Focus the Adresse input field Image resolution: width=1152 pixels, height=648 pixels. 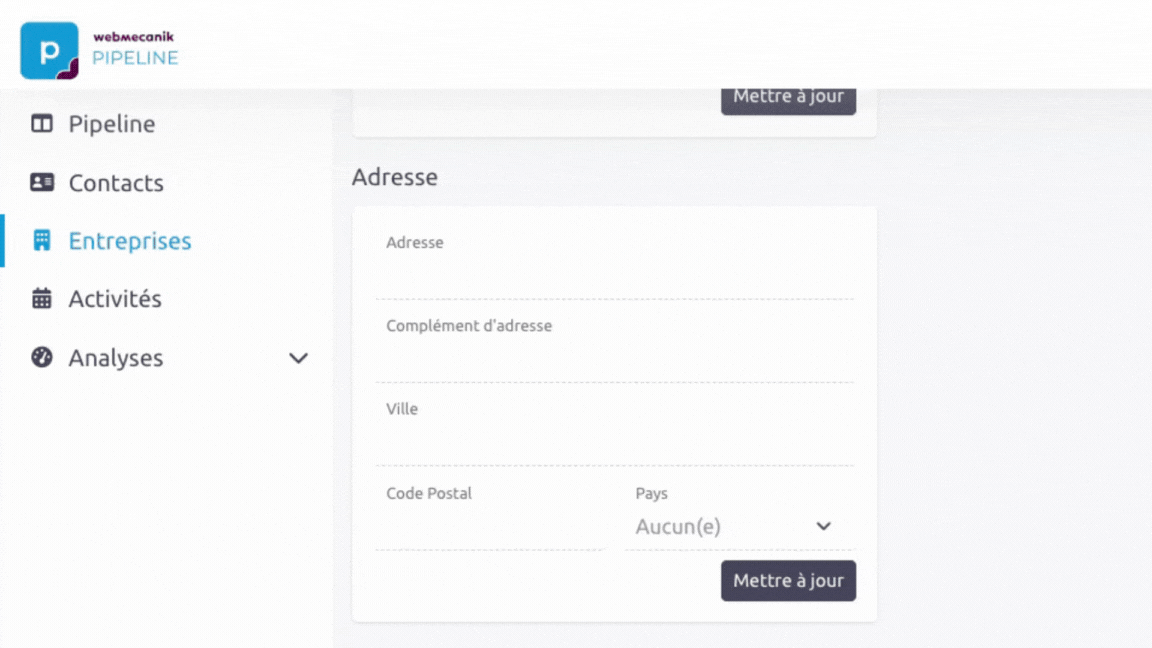click(614, 276)
